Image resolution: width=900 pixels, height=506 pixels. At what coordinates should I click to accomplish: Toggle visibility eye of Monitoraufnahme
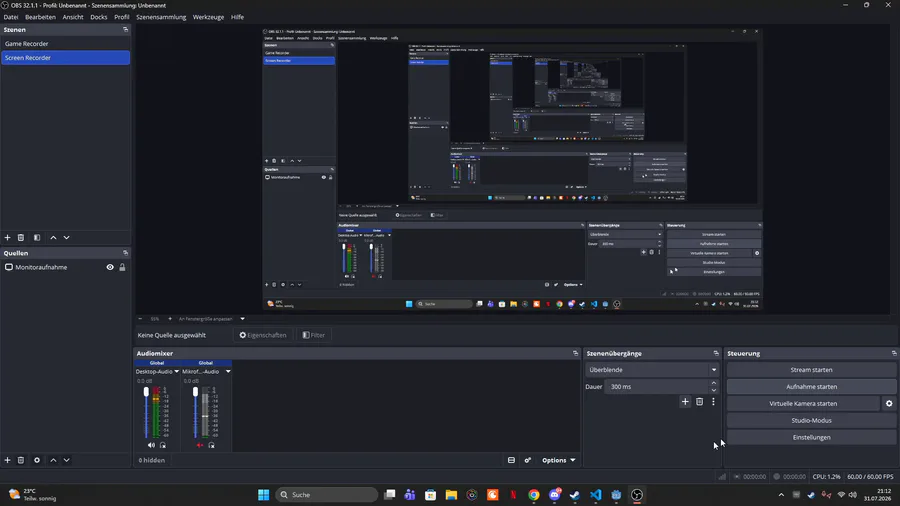(110, 267)
